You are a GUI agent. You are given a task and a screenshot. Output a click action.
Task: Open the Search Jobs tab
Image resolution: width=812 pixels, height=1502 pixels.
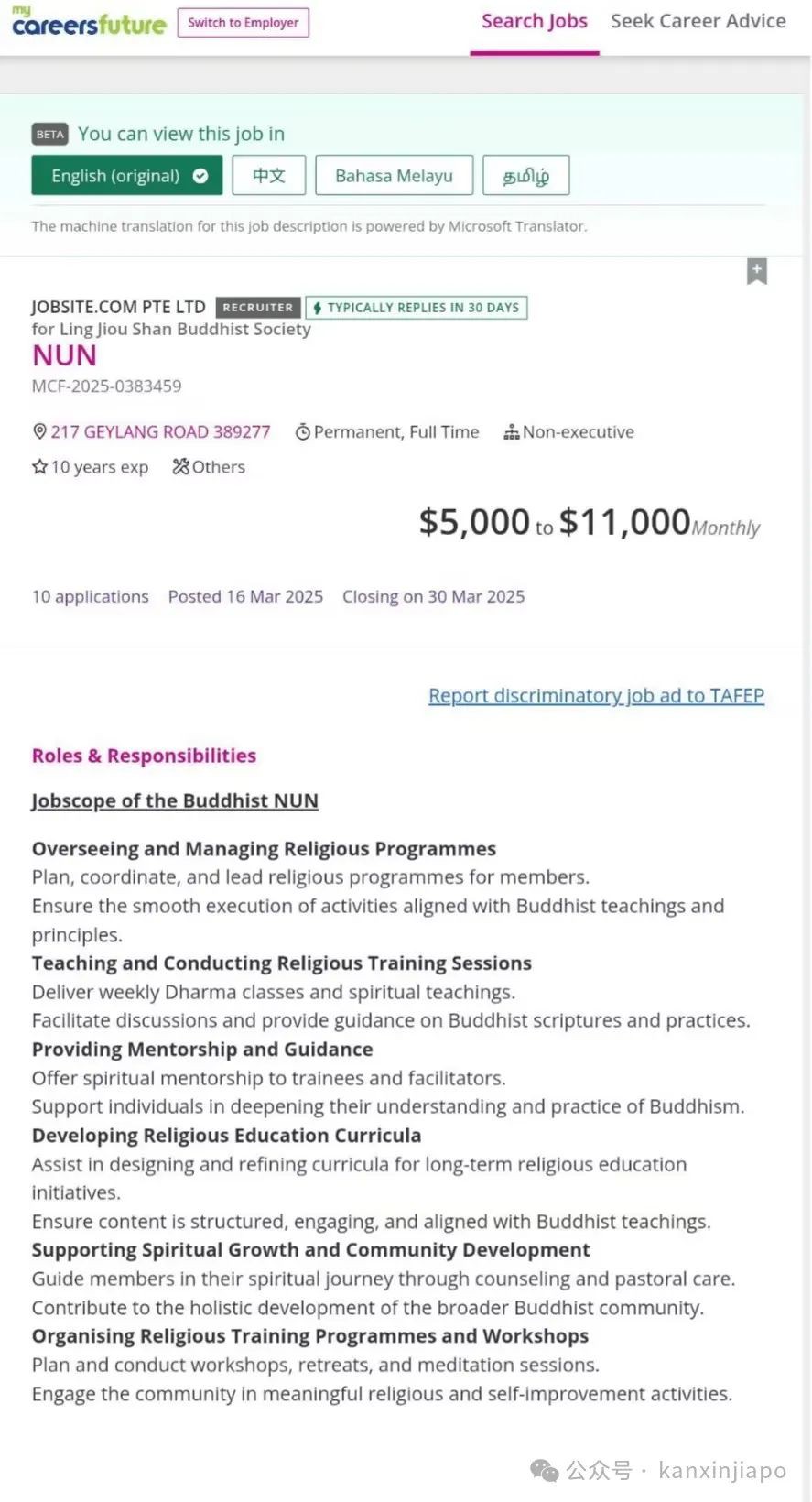535,21
